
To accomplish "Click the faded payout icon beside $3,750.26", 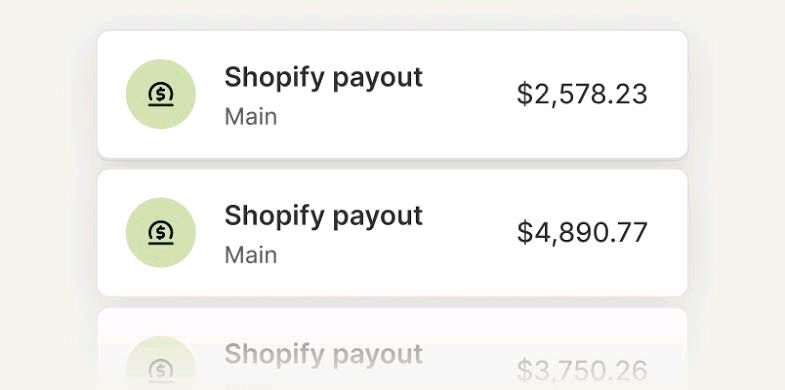I will pyautogui.click(x=161, y=371).
